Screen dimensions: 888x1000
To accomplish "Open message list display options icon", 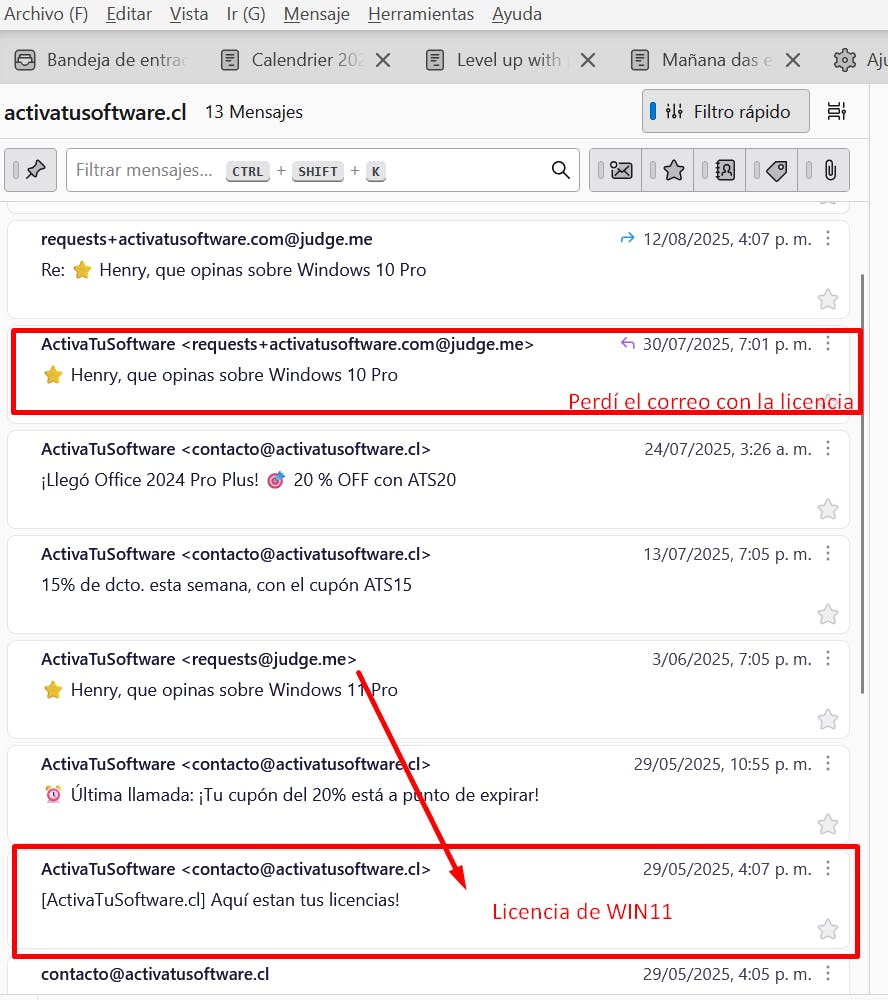I will pyautogui.click(x=836, y=112).
